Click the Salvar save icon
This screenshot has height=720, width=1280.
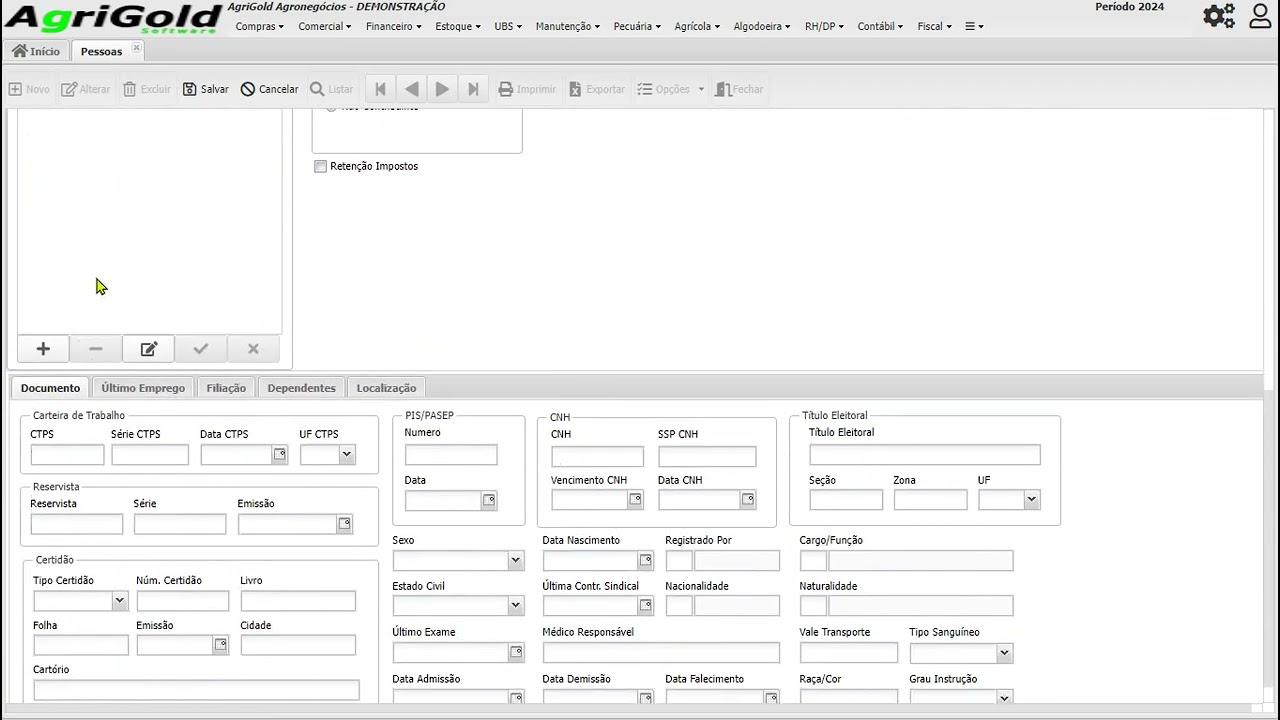pyautogui.click(x=189, y=89)
